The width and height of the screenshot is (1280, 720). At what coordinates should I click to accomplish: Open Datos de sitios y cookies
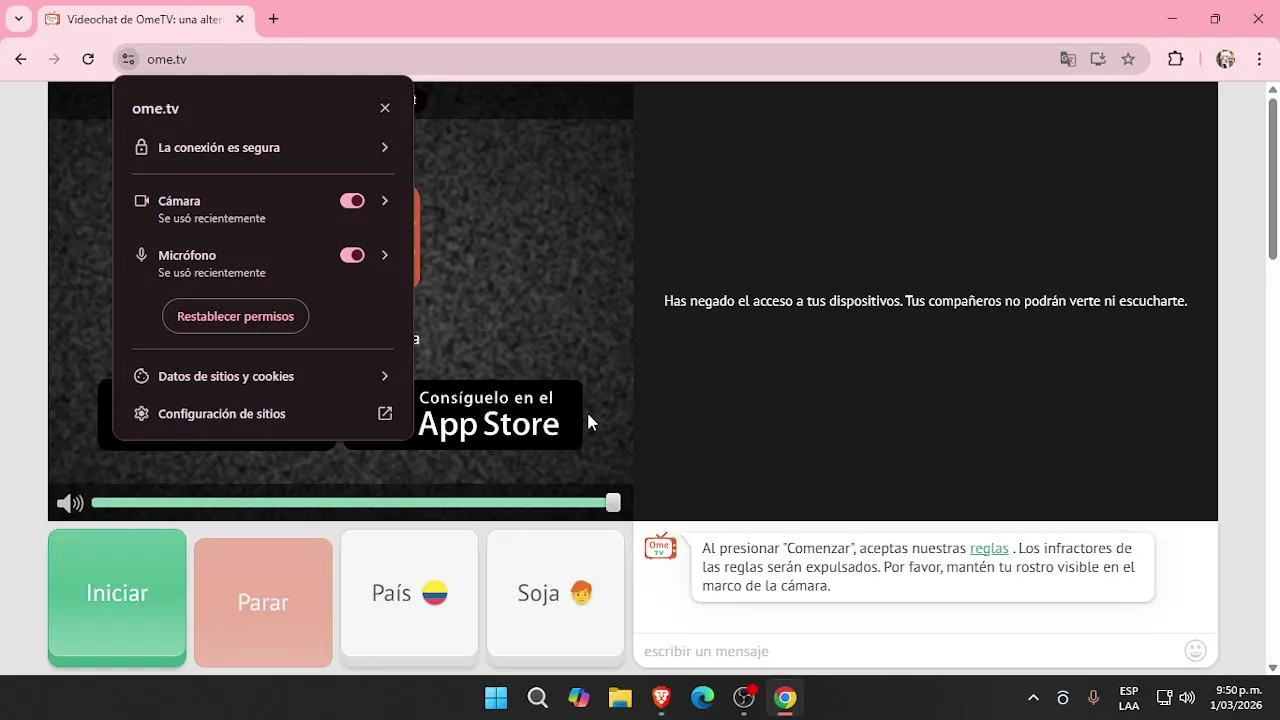coord(263,376)
